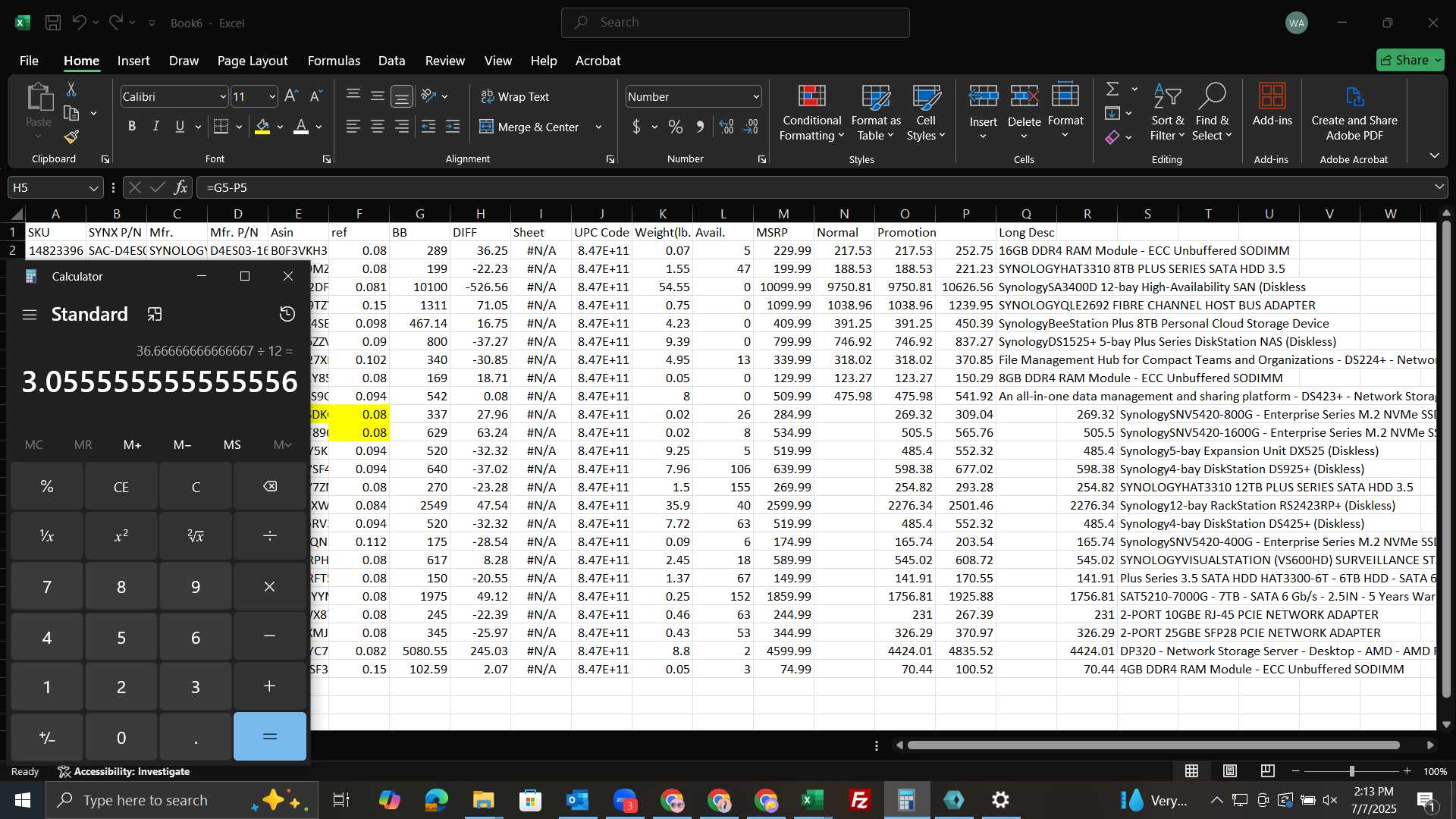Click calculator CE button
The image size is (1456, 819).
(121, 486)
